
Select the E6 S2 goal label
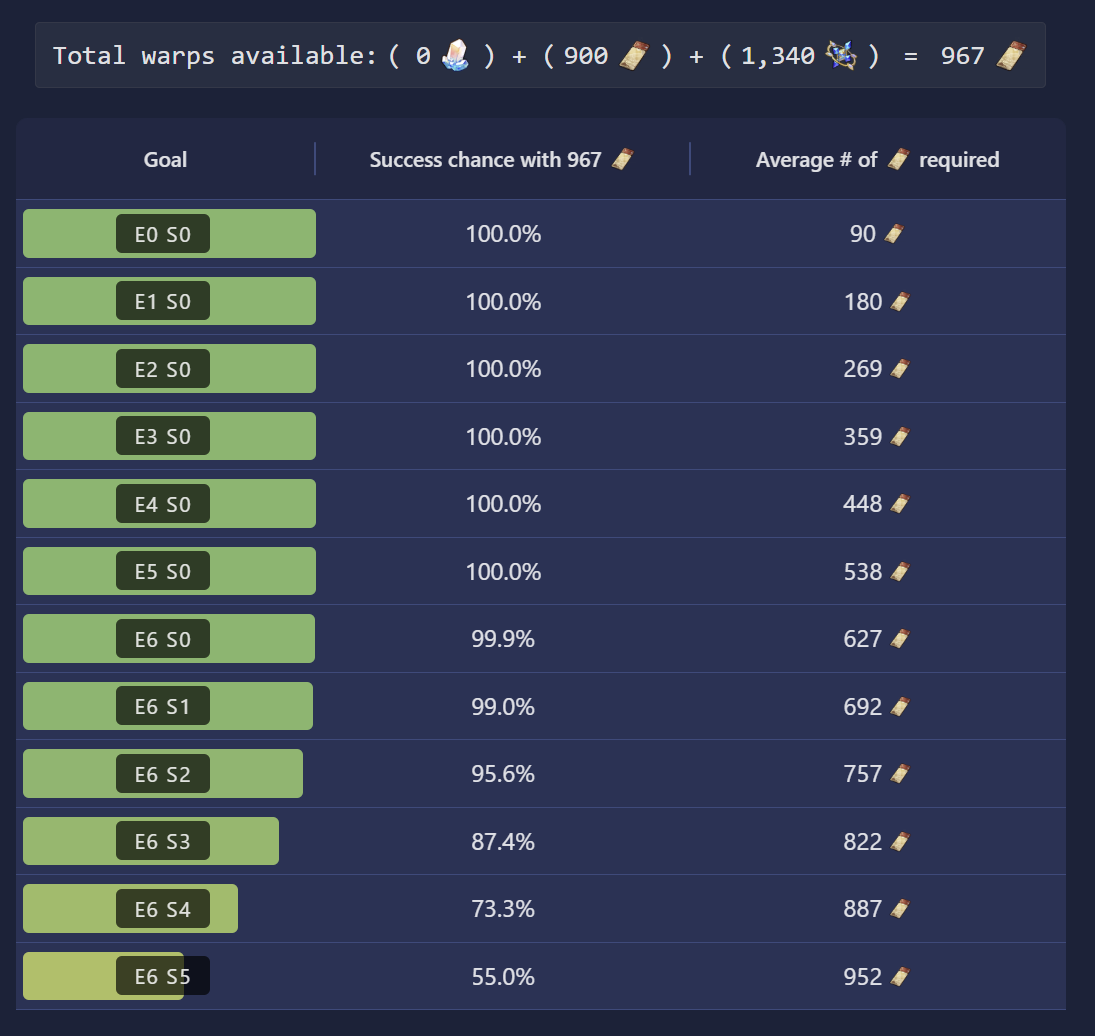(163, 774)
